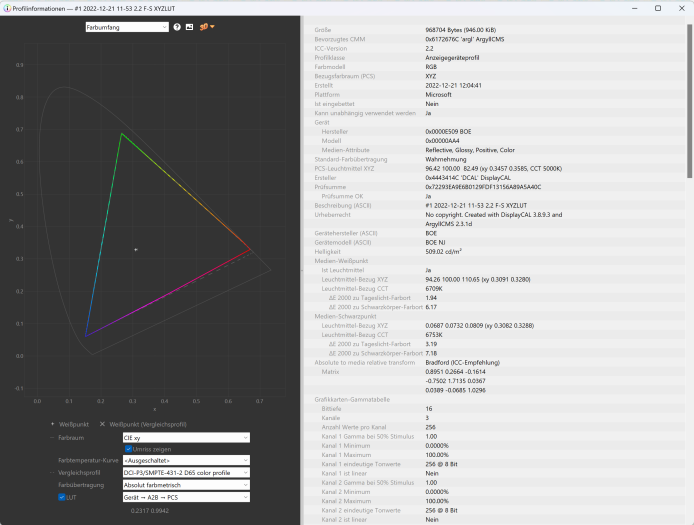Toggle the Umriss zeigen checkbox

(x=129, y=449)
